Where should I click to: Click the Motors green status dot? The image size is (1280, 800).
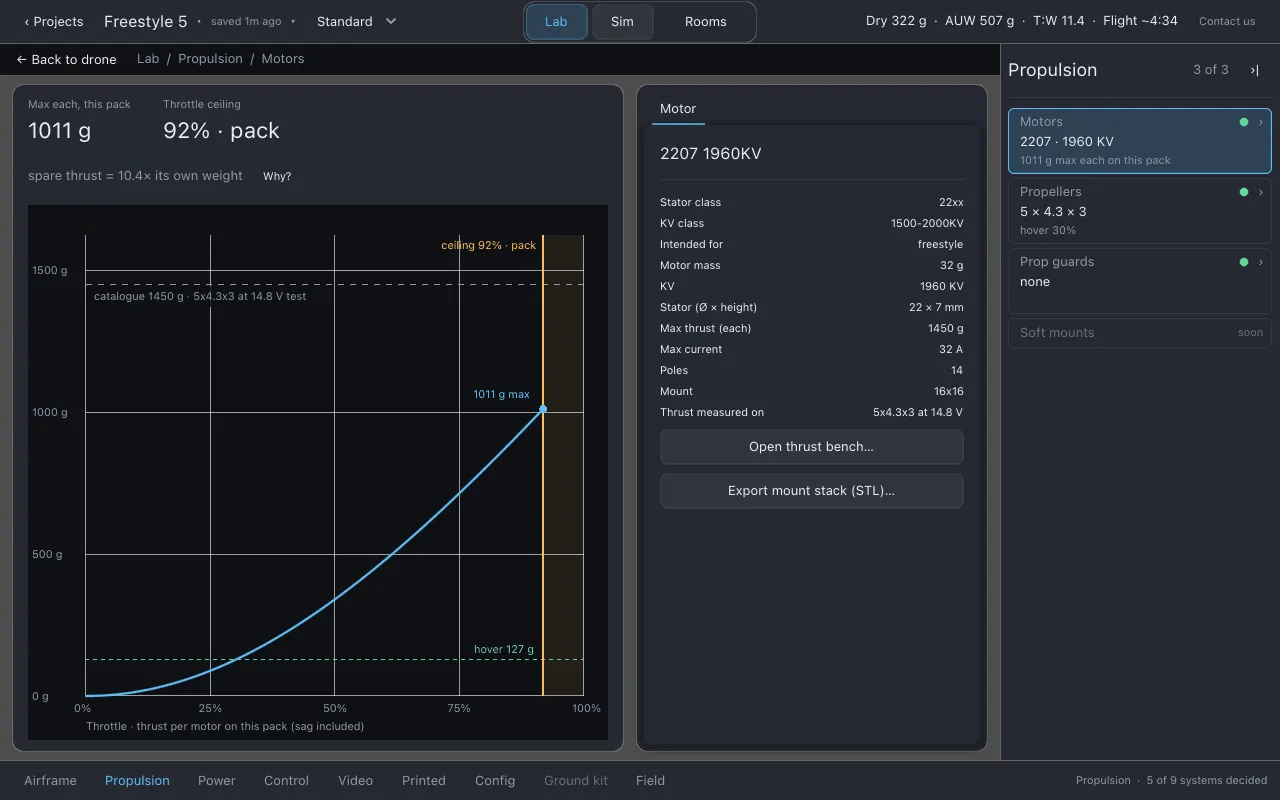click(x=1244, y=122)
